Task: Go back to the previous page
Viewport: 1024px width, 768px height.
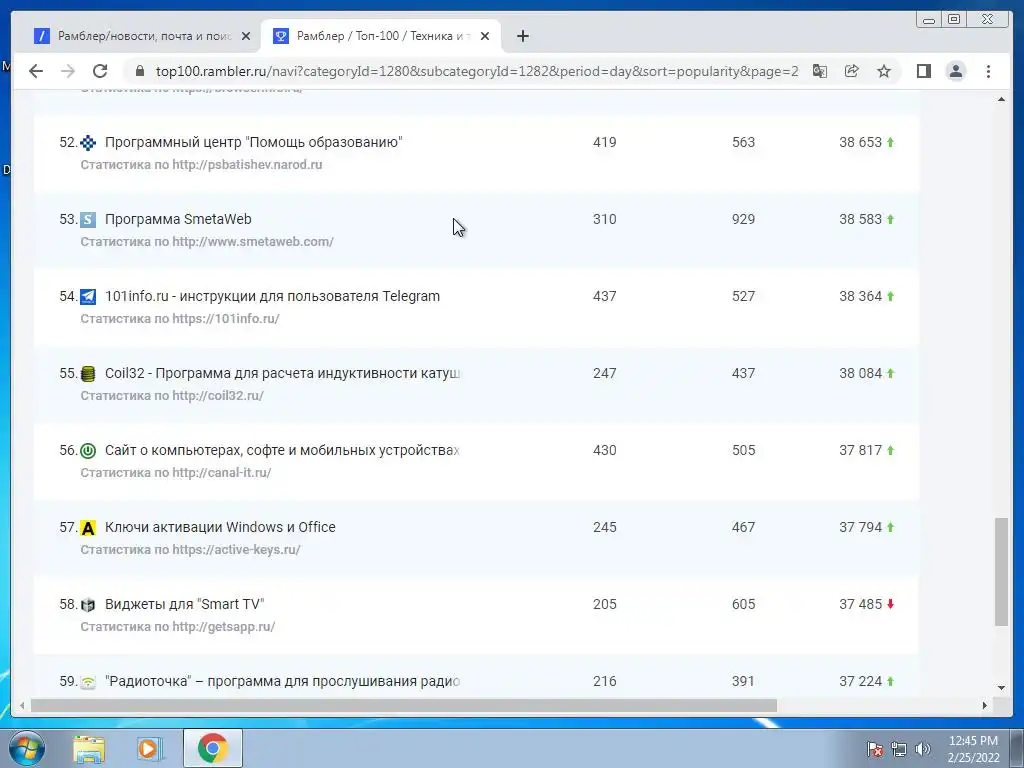Action: pyautogui.click(x=36, y=71)
